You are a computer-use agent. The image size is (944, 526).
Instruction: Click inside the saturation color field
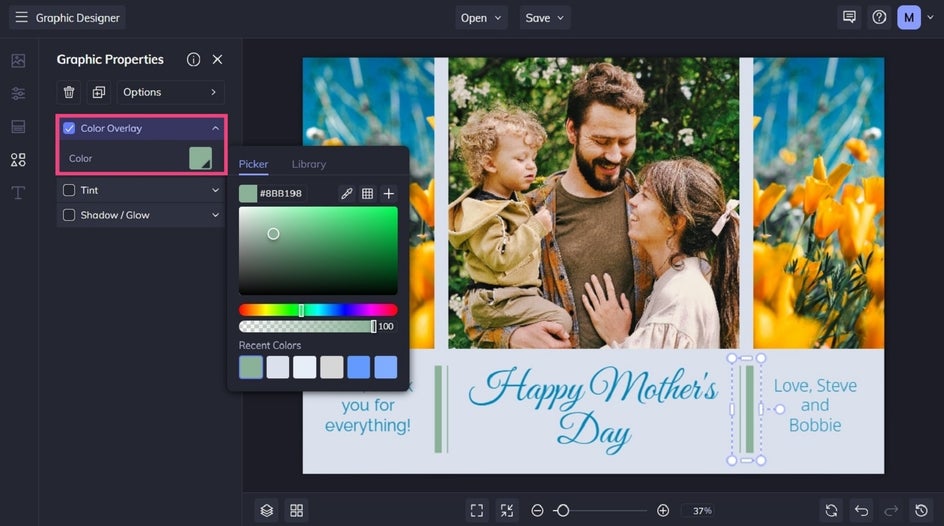tap(318, 250)
